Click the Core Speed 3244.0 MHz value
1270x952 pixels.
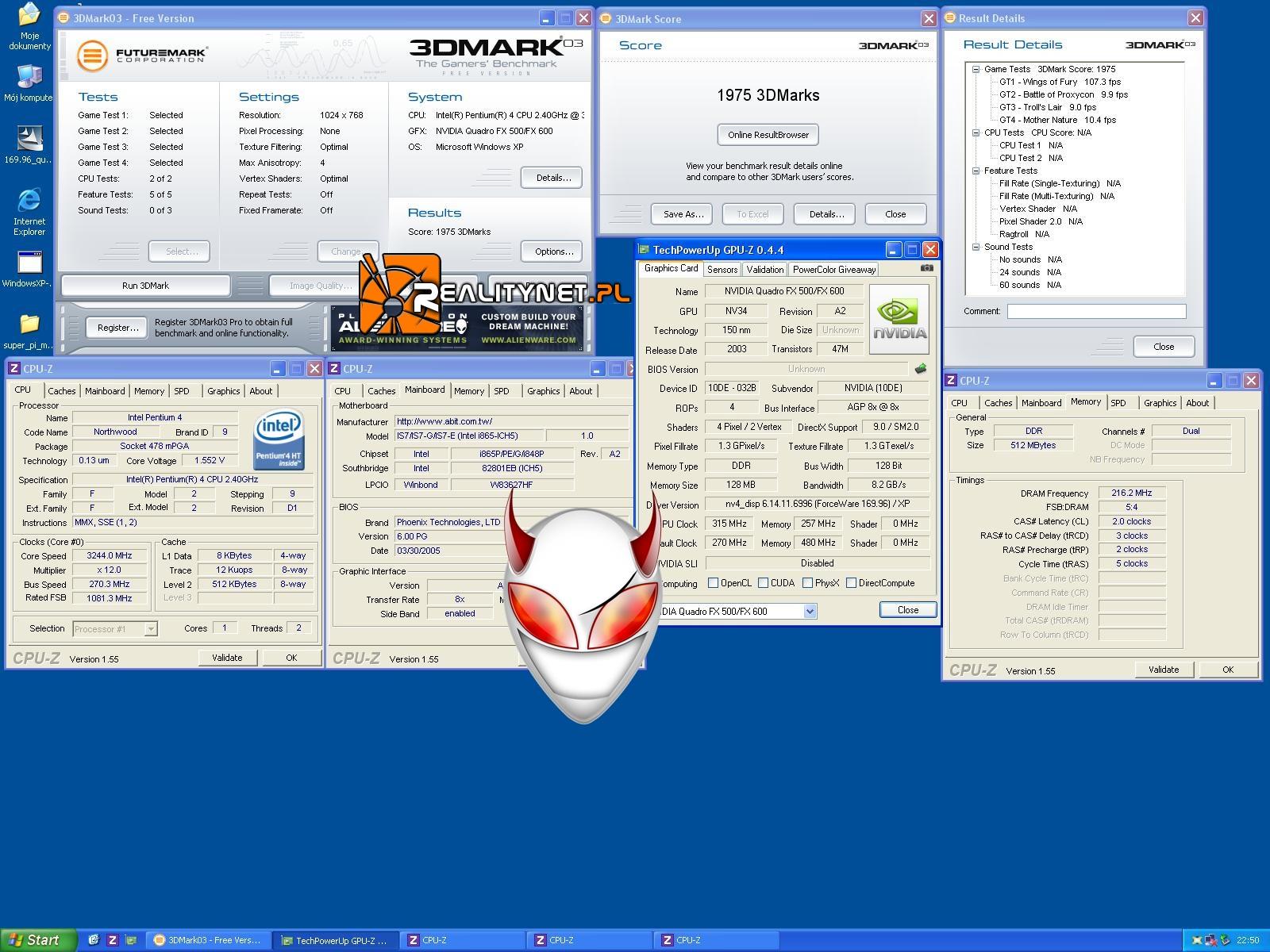coord(110,556)
